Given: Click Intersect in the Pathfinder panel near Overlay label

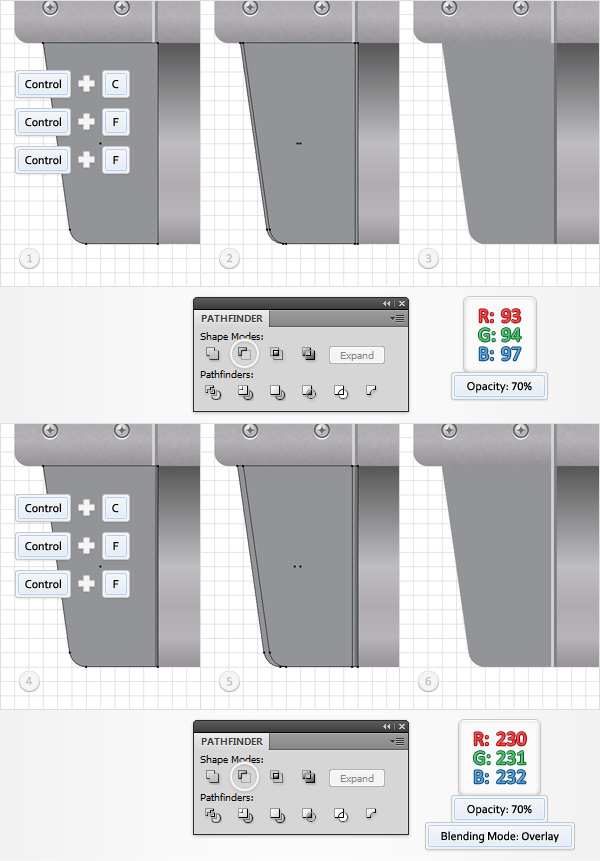Looking at the screenshot, I should click(x=277, y=777).
